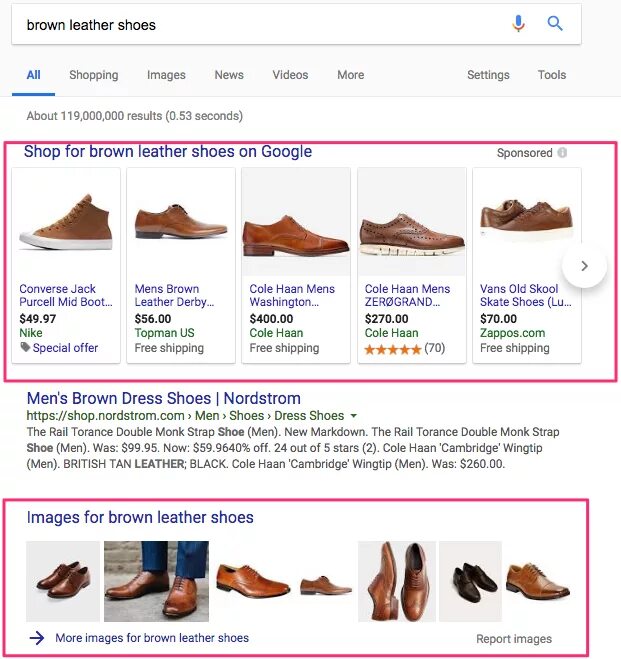
Task: Open the search Settings menu
Action: 488,75
